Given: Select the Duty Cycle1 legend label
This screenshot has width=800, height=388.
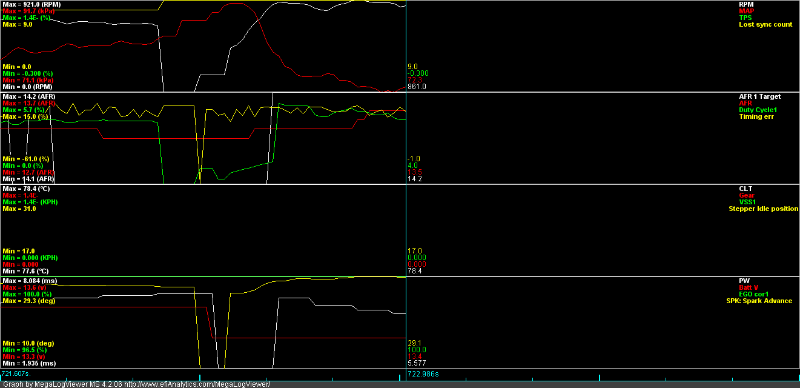Looking at the screenshot, I should point(757,110).
